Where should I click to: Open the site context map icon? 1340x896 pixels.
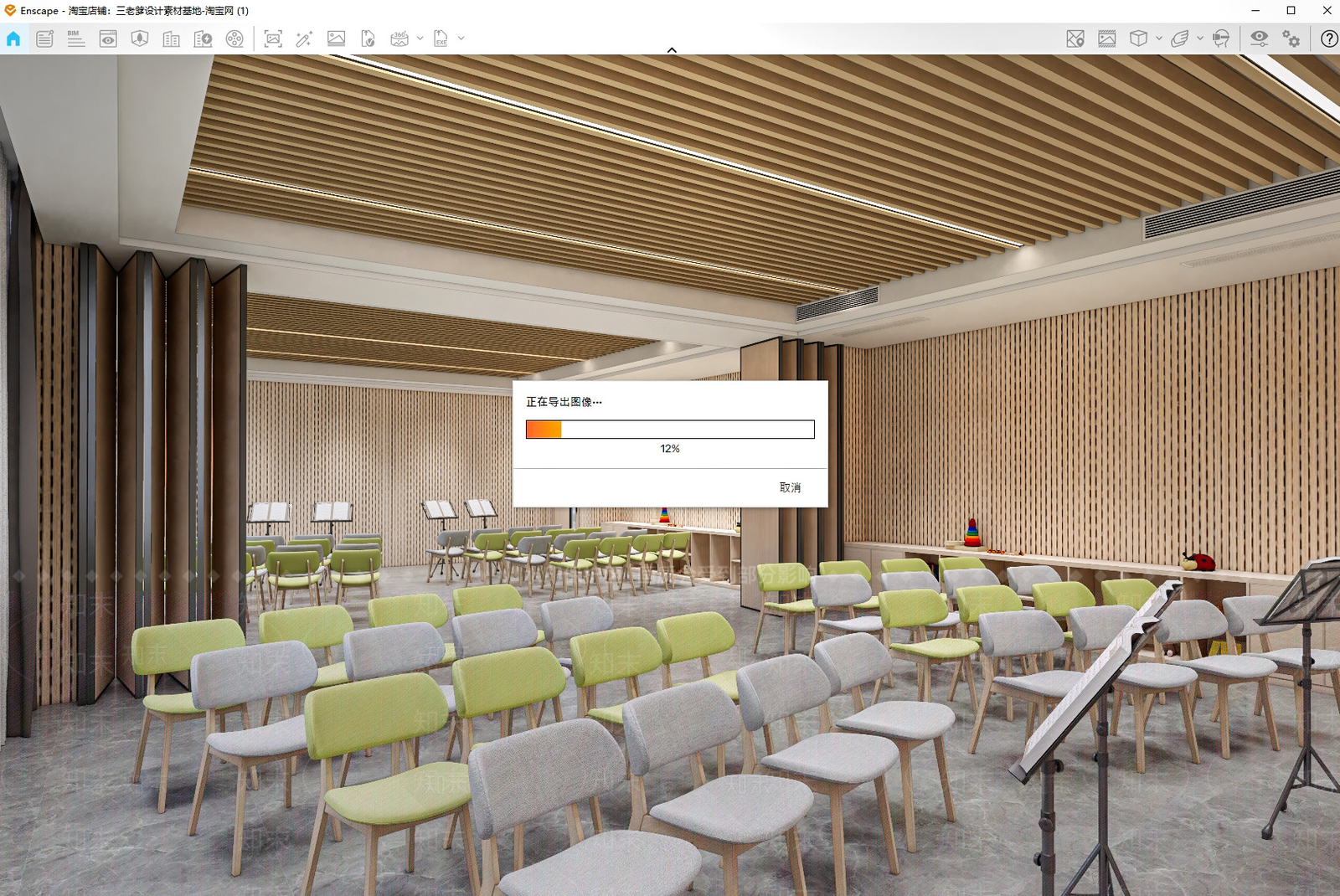pos(1075,39)
